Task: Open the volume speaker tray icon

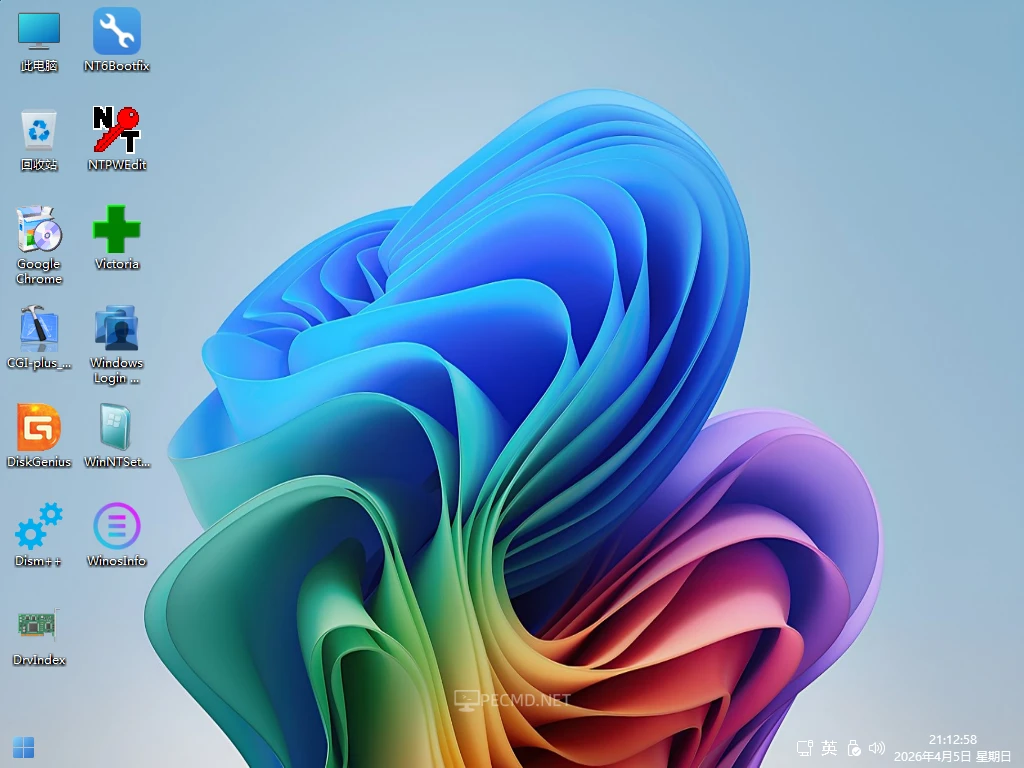Action: pos(877,748)
